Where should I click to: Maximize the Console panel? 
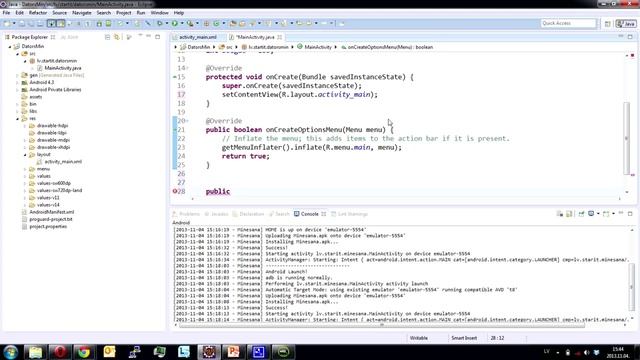[630, 213]
